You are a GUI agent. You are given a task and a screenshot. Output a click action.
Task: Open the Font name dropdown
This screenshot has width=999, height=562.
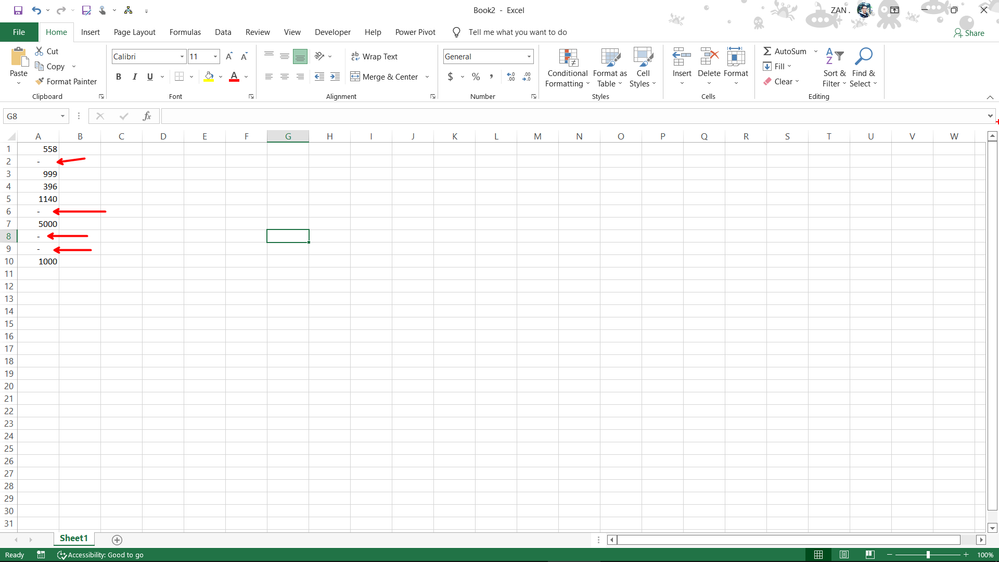pyautogui.click(x=182, y=57)
